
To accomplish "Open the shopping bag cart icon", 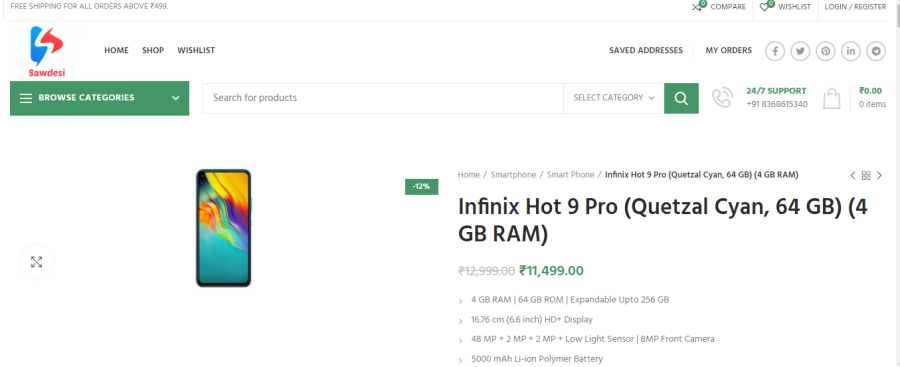I will coord(832,98).
